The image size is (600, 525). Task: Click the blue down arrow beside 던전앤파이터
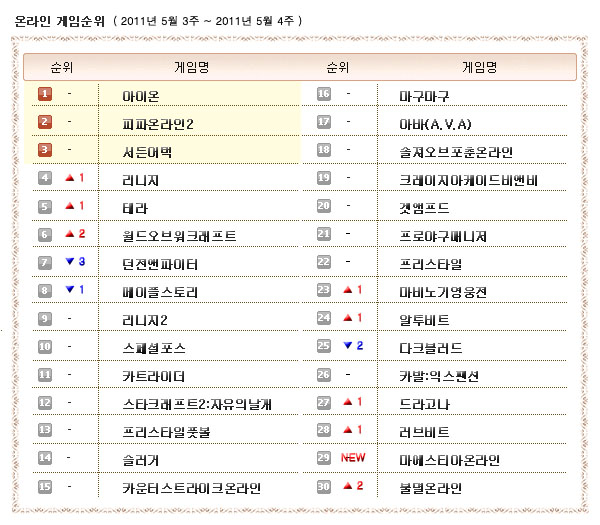(69, 262)
